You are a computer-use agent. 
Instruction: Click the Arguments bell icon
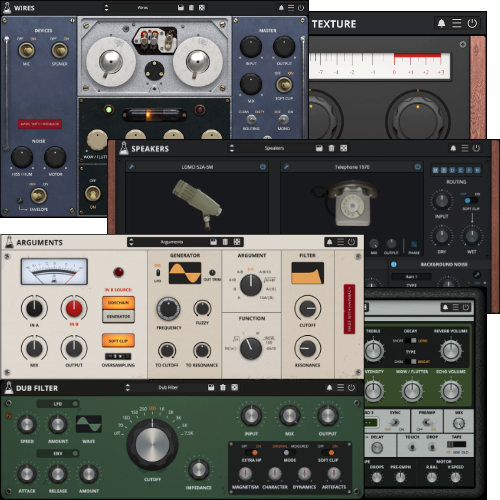click(x=329, y=242)
